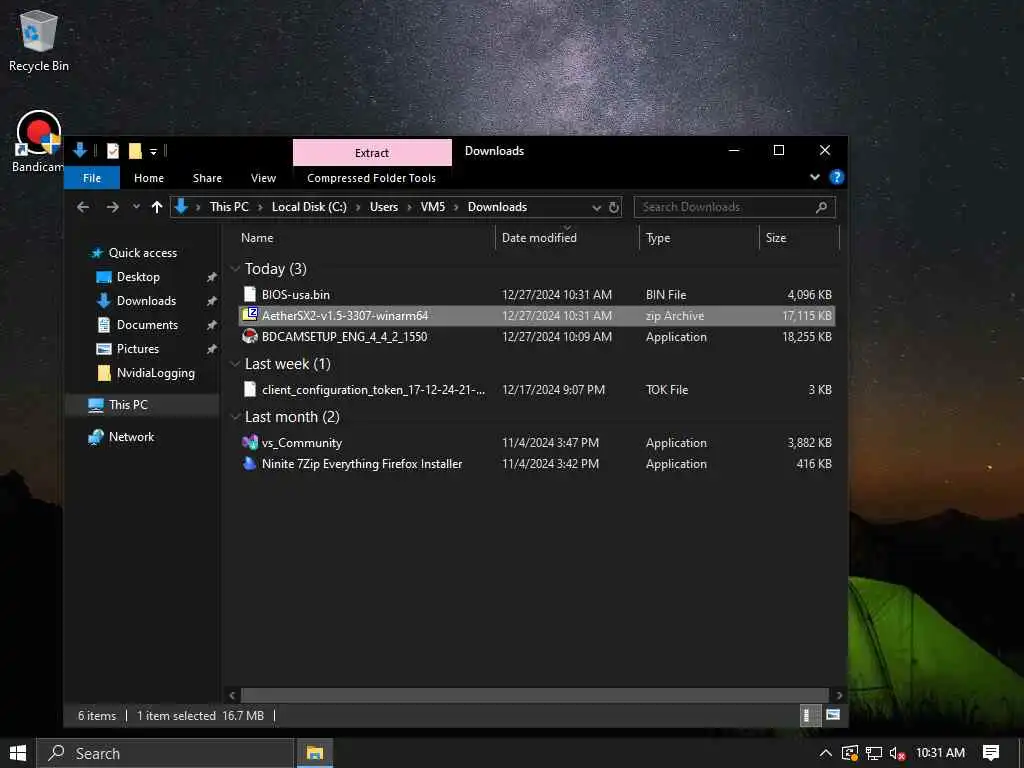1024x768 pixels.
Task: Click VM5 in the address path
Action: [x=432, y=207]
